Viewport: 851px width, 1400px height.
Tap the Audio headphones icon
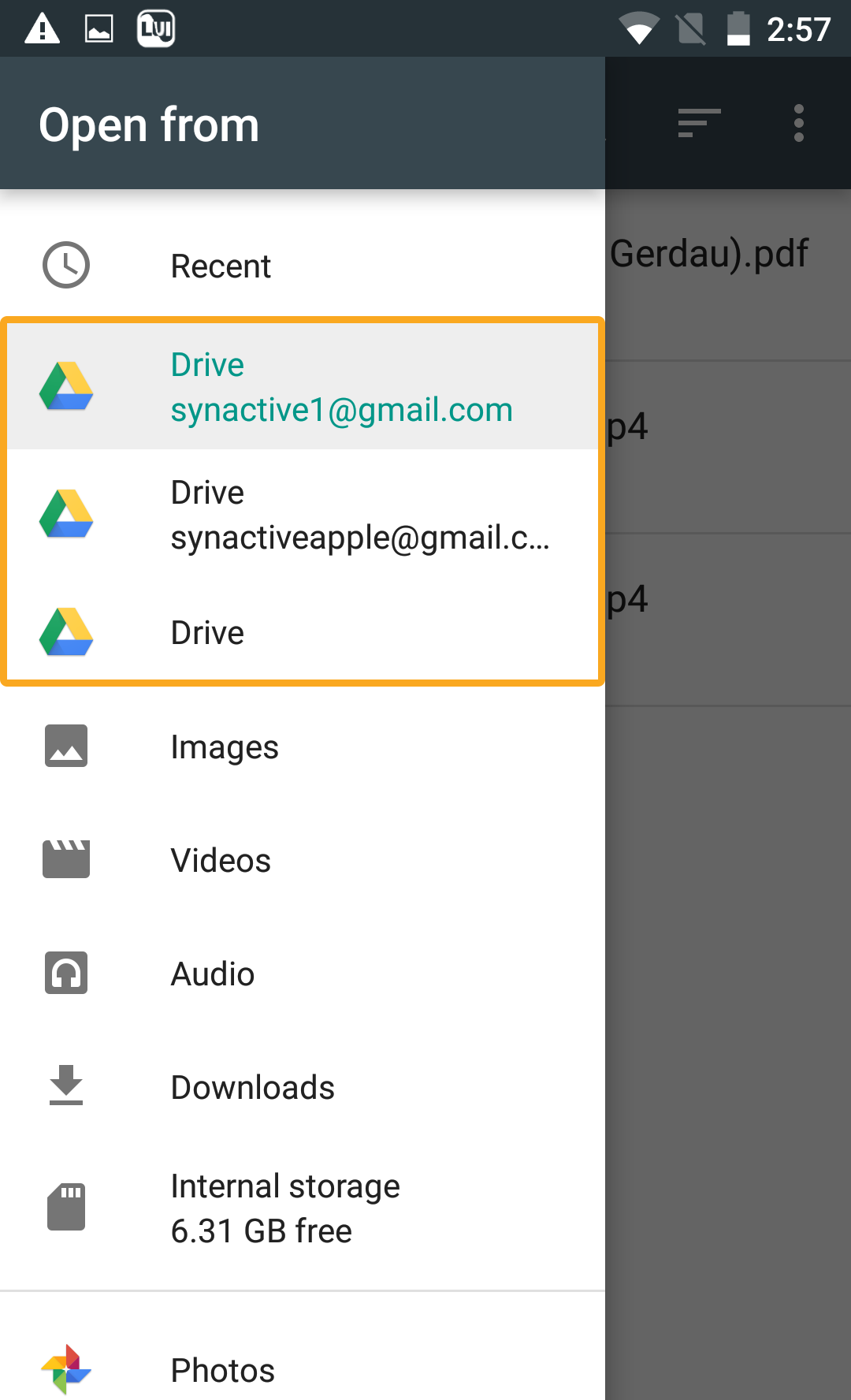point(66,974)
